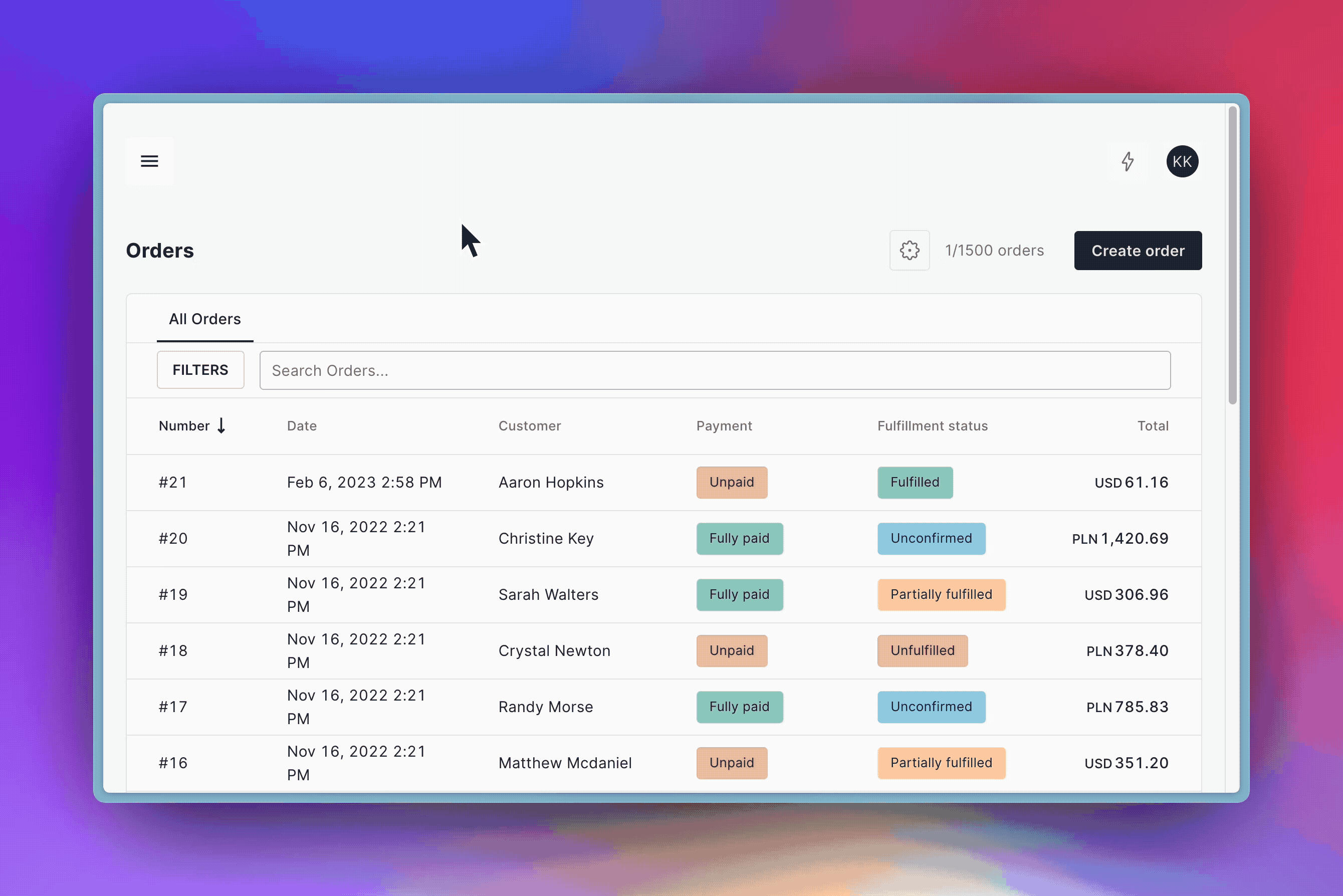The height and width of the screenshot is (896, 1343).
Task: Click the Fulfilled status badge
Action: click(915, 482)
